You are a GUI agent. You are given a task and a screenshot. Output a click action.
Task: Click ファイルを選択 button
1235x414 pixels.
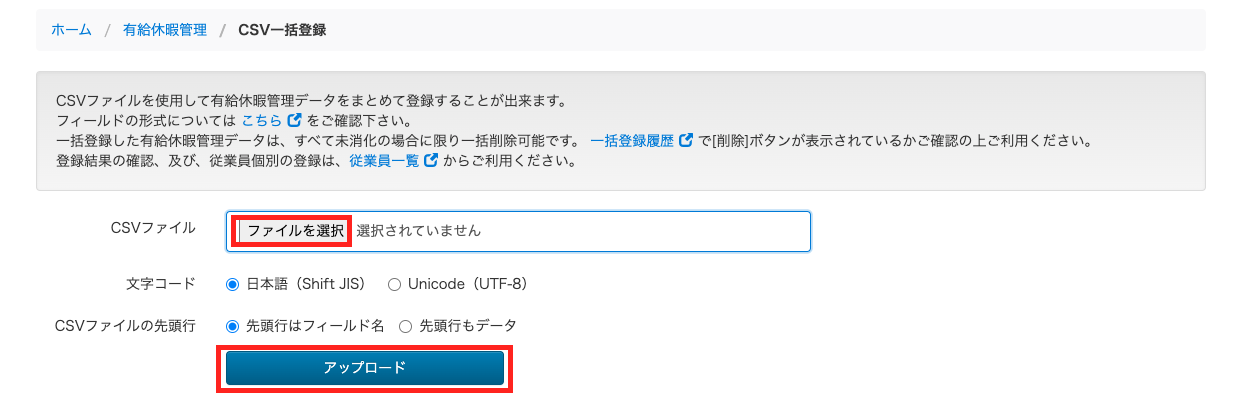tap(293, 231)
